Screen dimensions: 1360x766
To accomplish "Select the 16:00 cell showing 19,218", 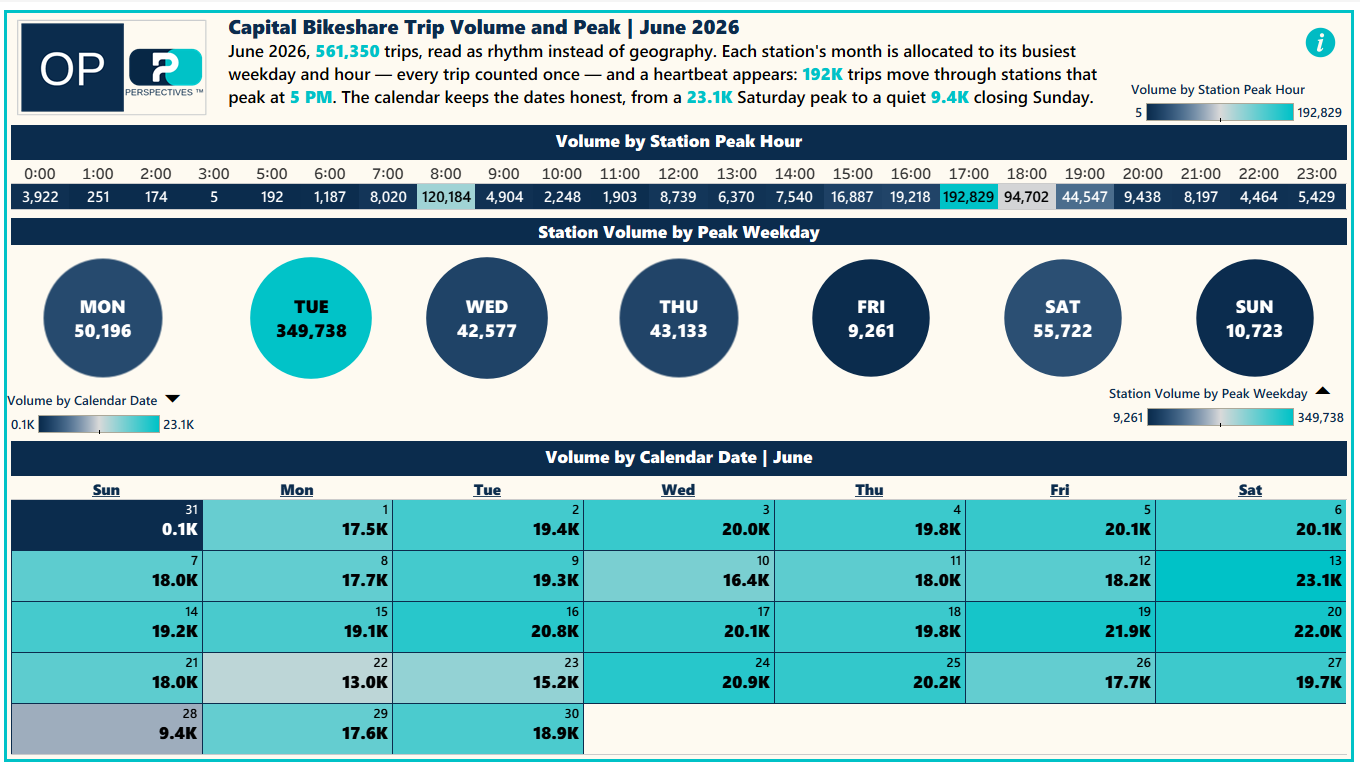I will pos(910,197).
